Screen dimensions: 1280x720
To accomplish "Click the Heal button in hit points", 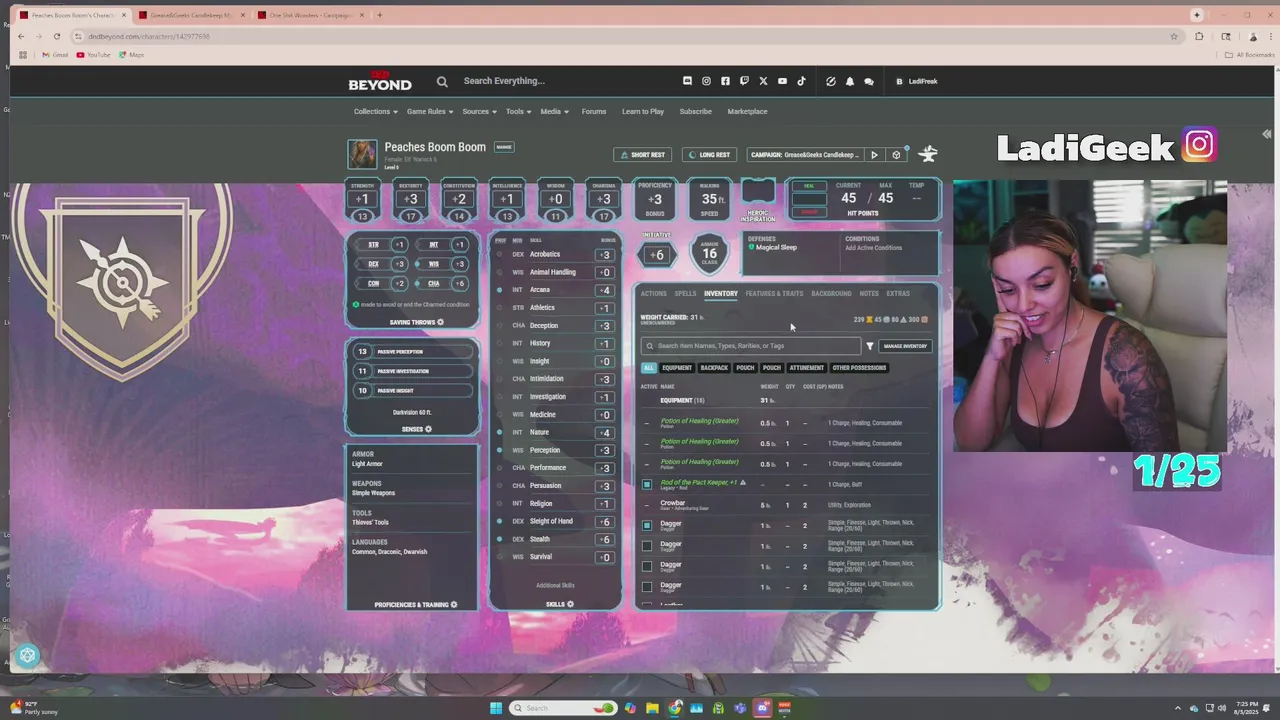I will [x=809, y=186].
